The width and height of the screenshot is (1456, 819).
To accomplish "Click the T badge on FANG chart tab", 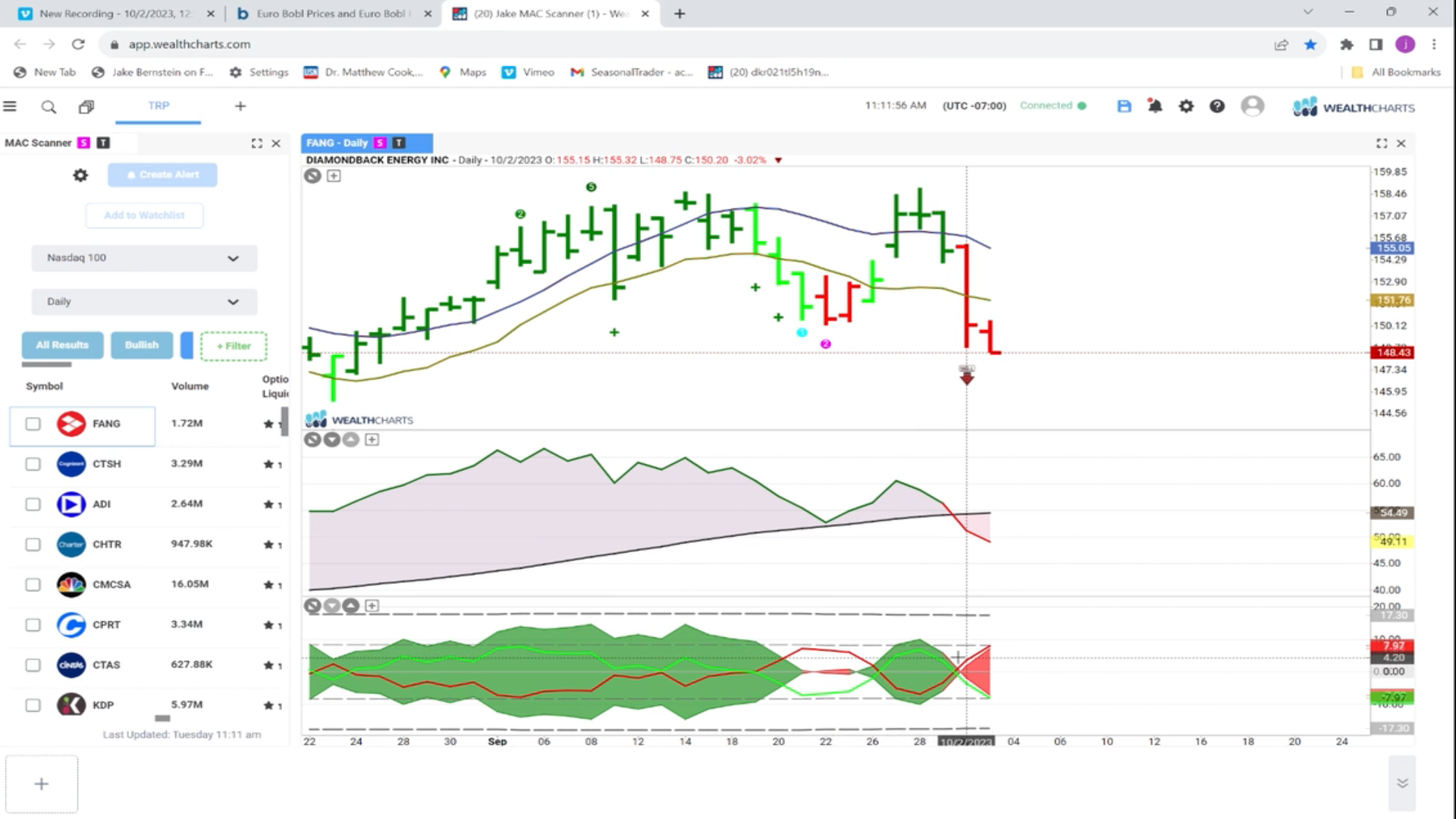I will click(399, 143).
